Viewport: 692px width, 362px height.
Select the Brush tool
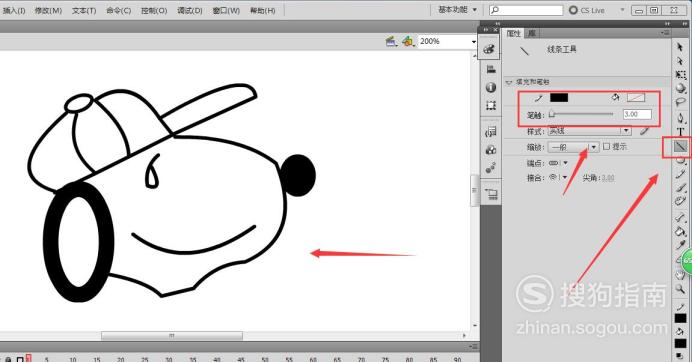coord(681,188)
